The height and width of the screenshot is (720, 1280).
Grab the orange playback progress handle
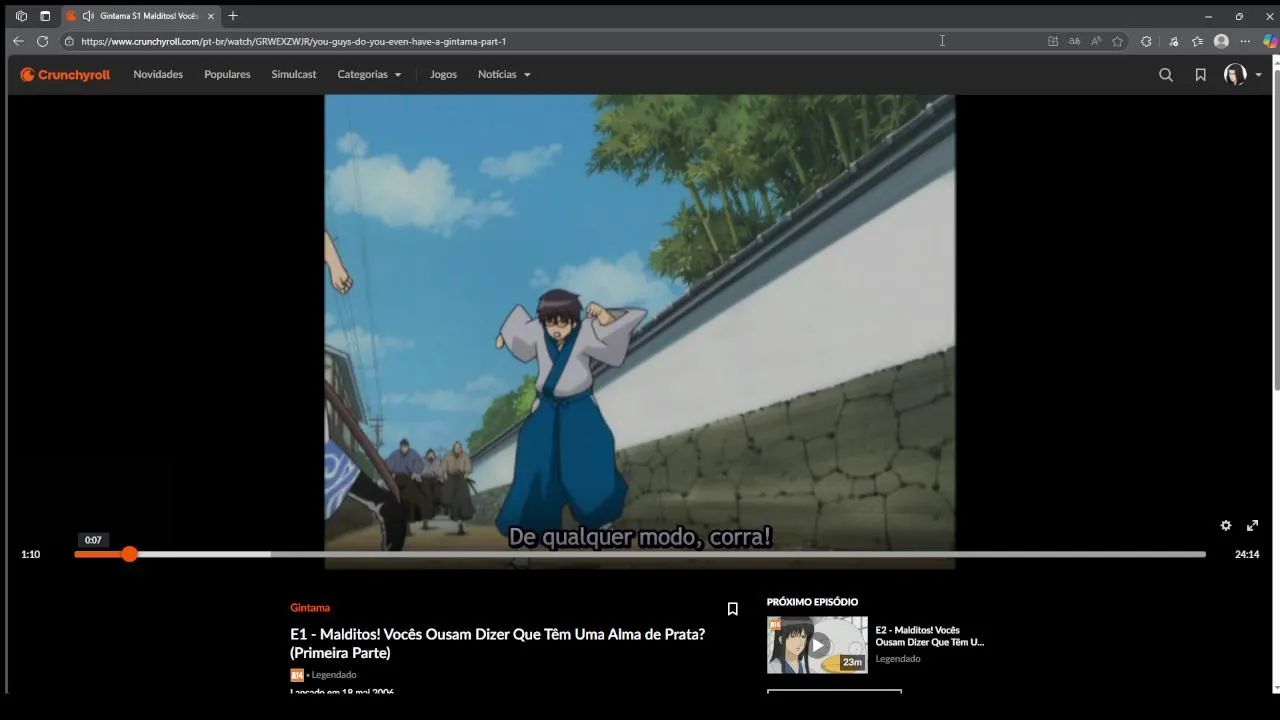129,554
